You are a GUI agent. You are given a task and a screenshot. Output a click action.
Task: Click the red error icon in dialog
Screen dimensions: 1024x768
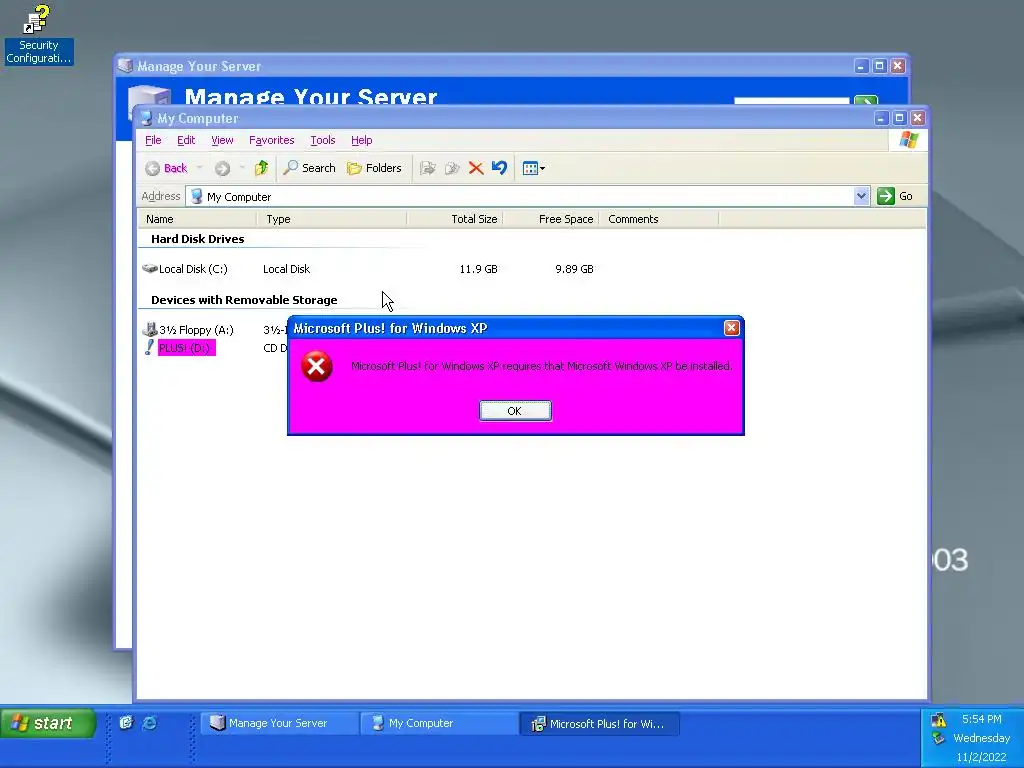click(x=317, y=366)
